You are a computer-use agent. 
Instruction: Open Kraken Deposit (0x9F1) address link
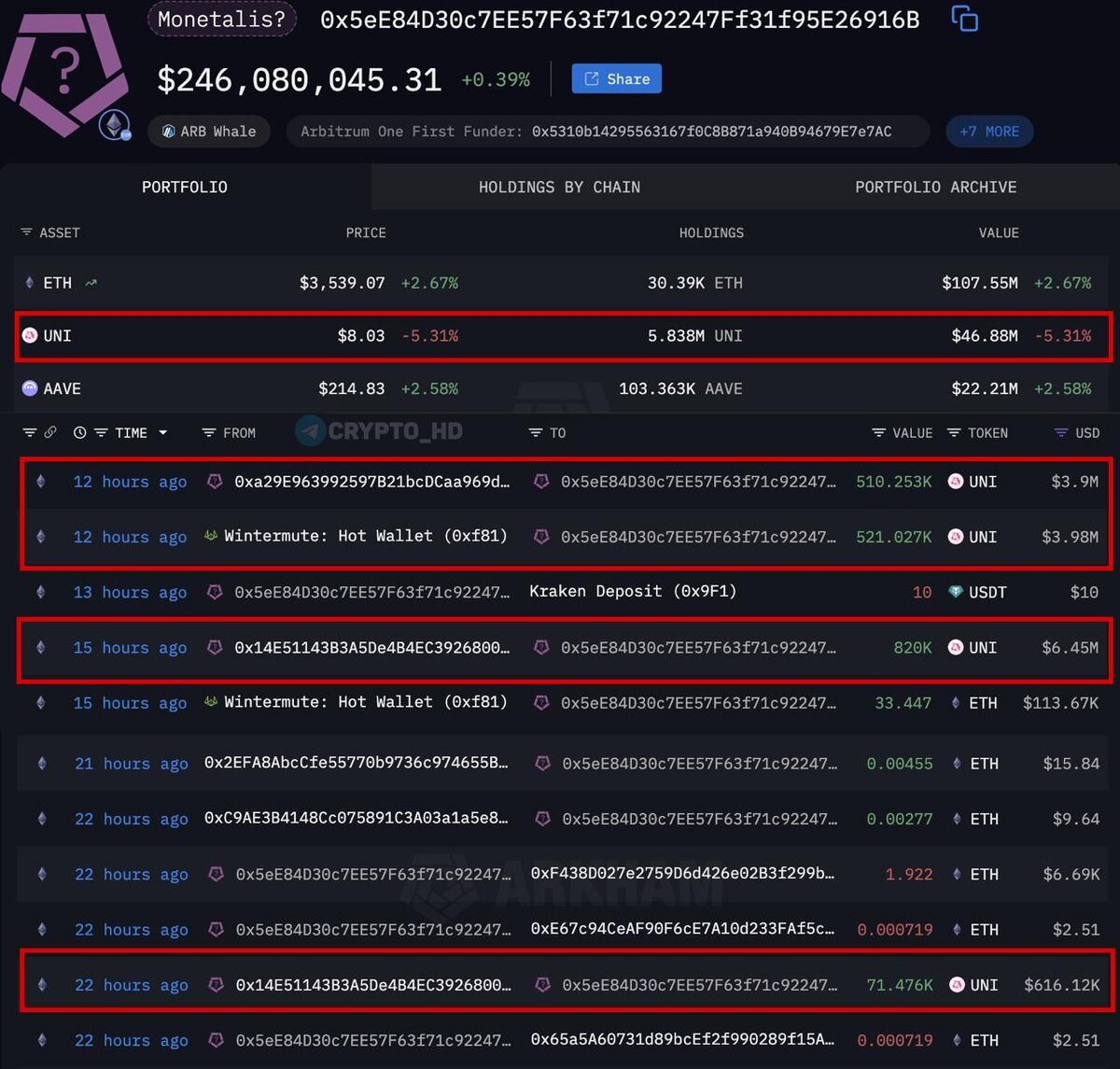(x=633, y=591)
